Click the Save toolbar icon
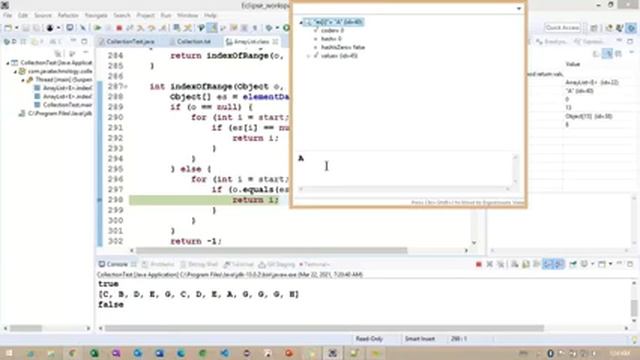The height and width of the screenshot is (360, 640). coord(26,28)
